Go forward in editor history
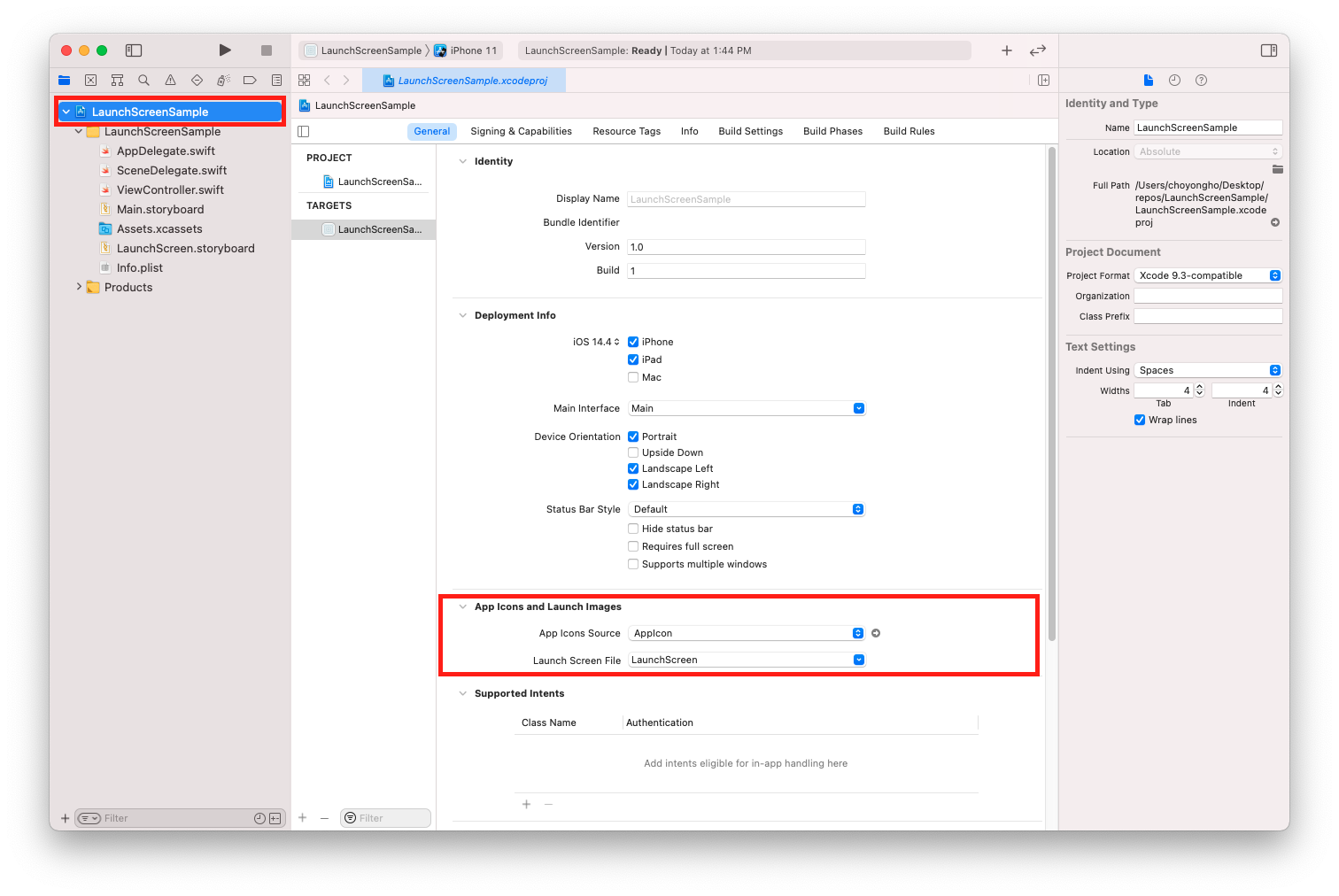Screen dimensions: 1339x896 [x=346, y=80]
